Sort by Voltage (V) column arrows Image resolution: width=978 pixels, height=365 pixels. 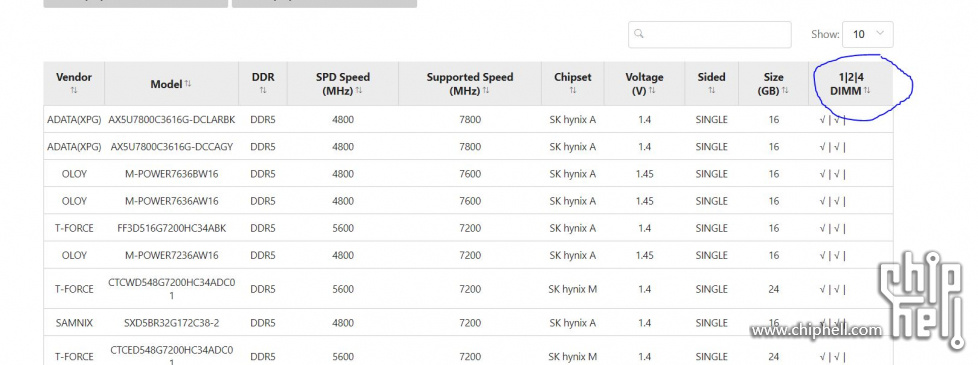[652, 90]
